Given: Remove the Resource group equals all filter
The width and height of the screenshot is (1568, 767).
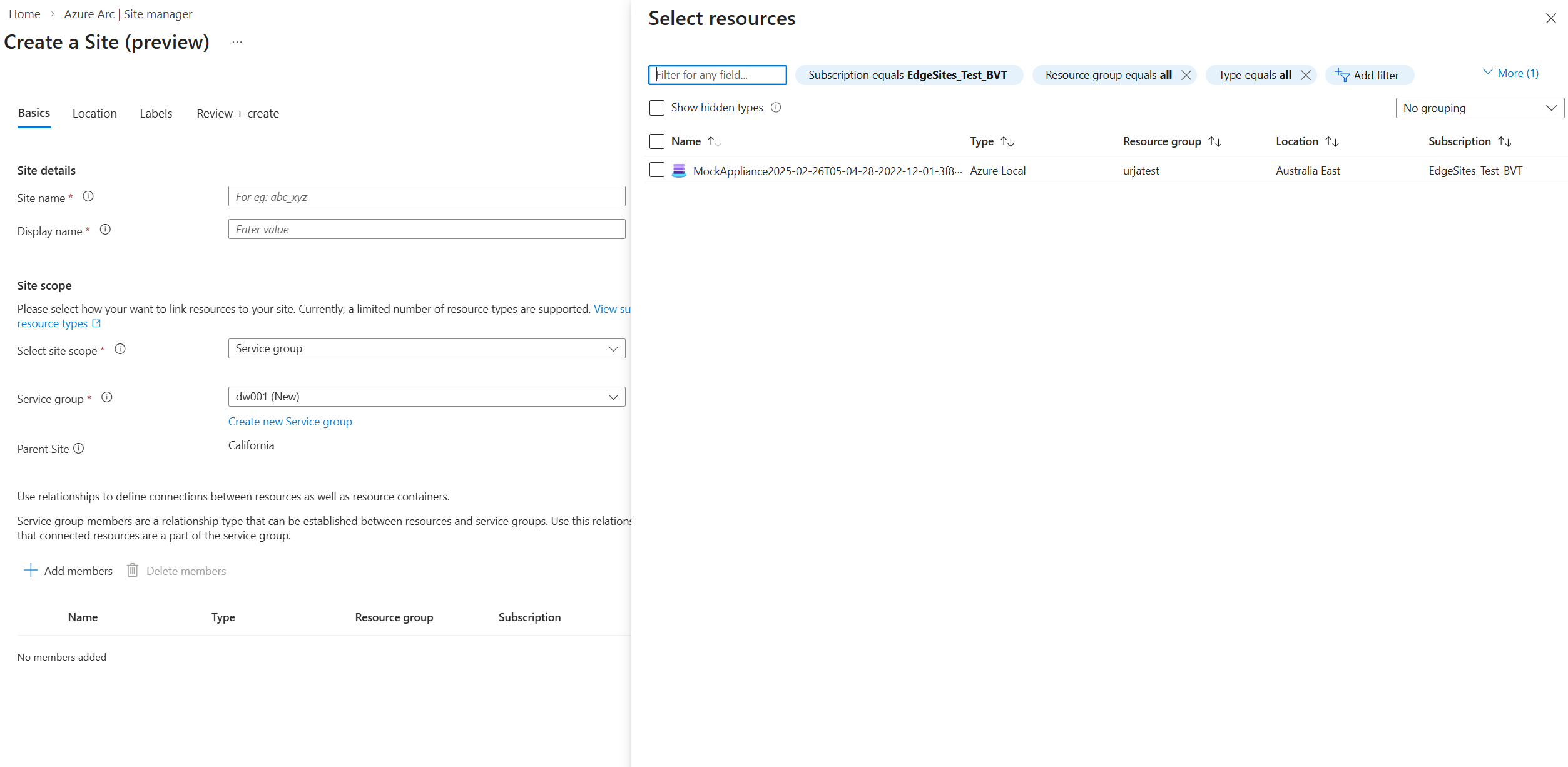Looking at the screenshot, I should pyautogui.click(x=1186, y=75).
